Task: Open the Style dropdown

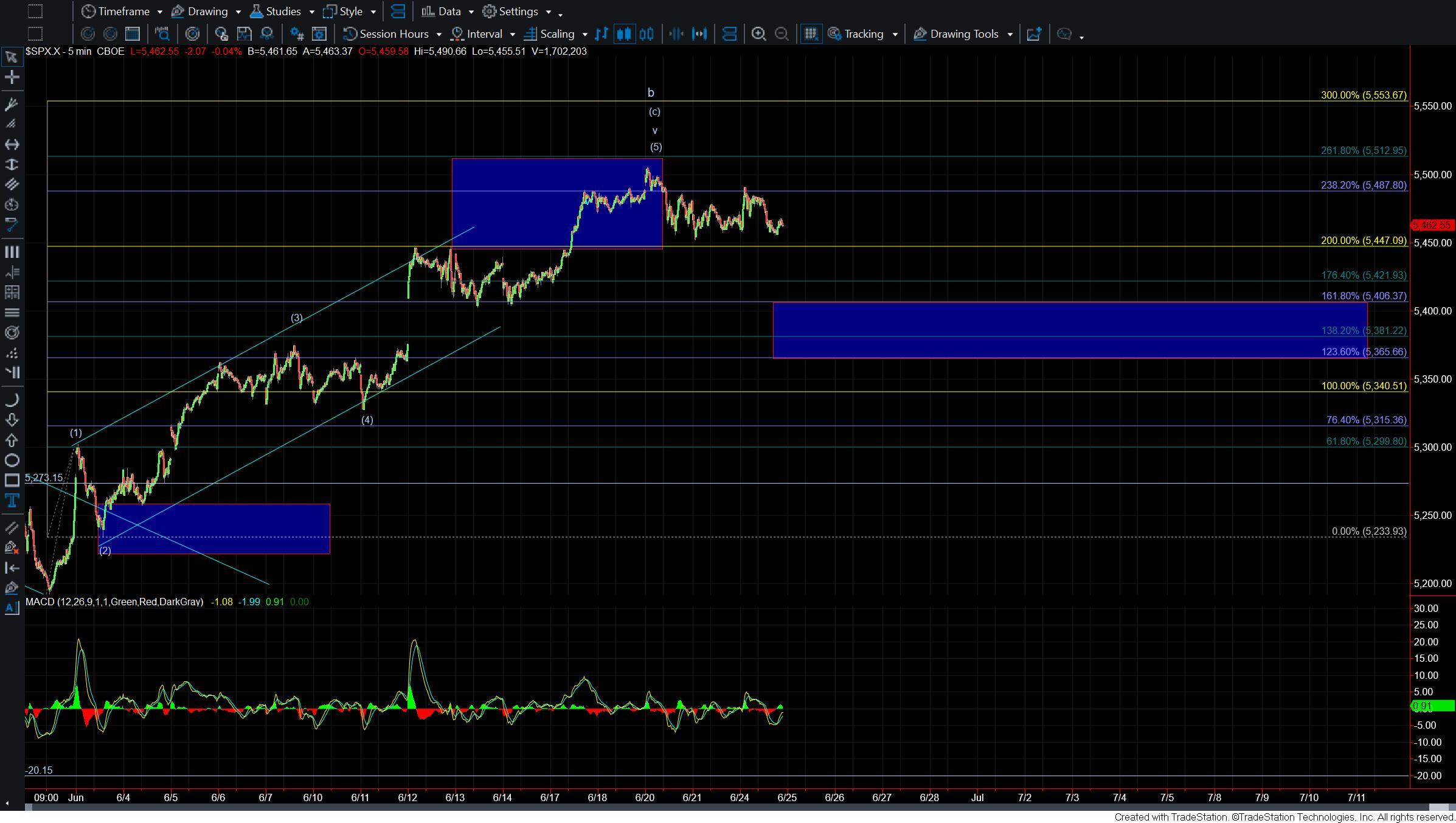Action: tap(350, 12)
